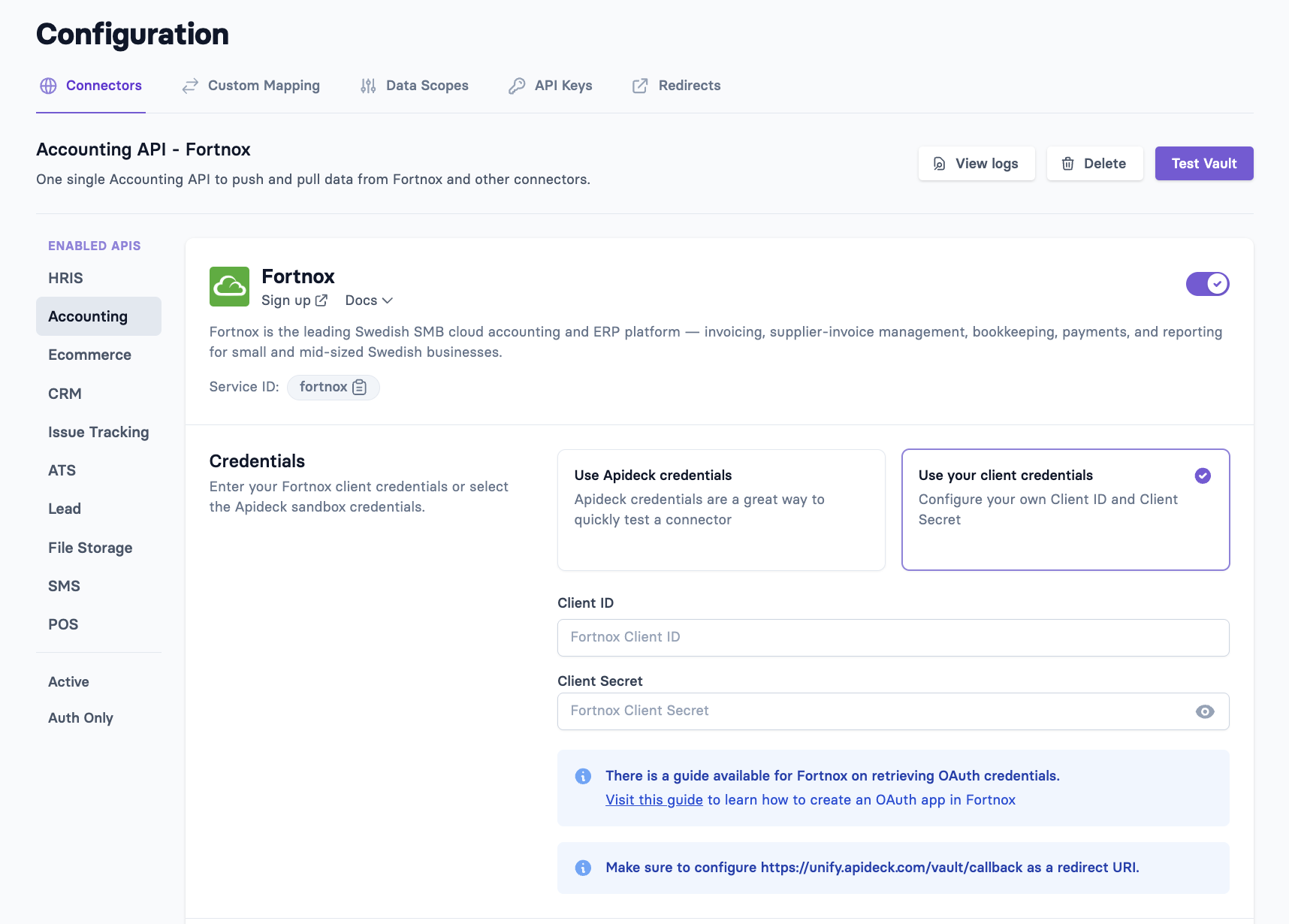Click the Connectors globe icon
Screen dimensions: 1289x924
click(49, 86)
